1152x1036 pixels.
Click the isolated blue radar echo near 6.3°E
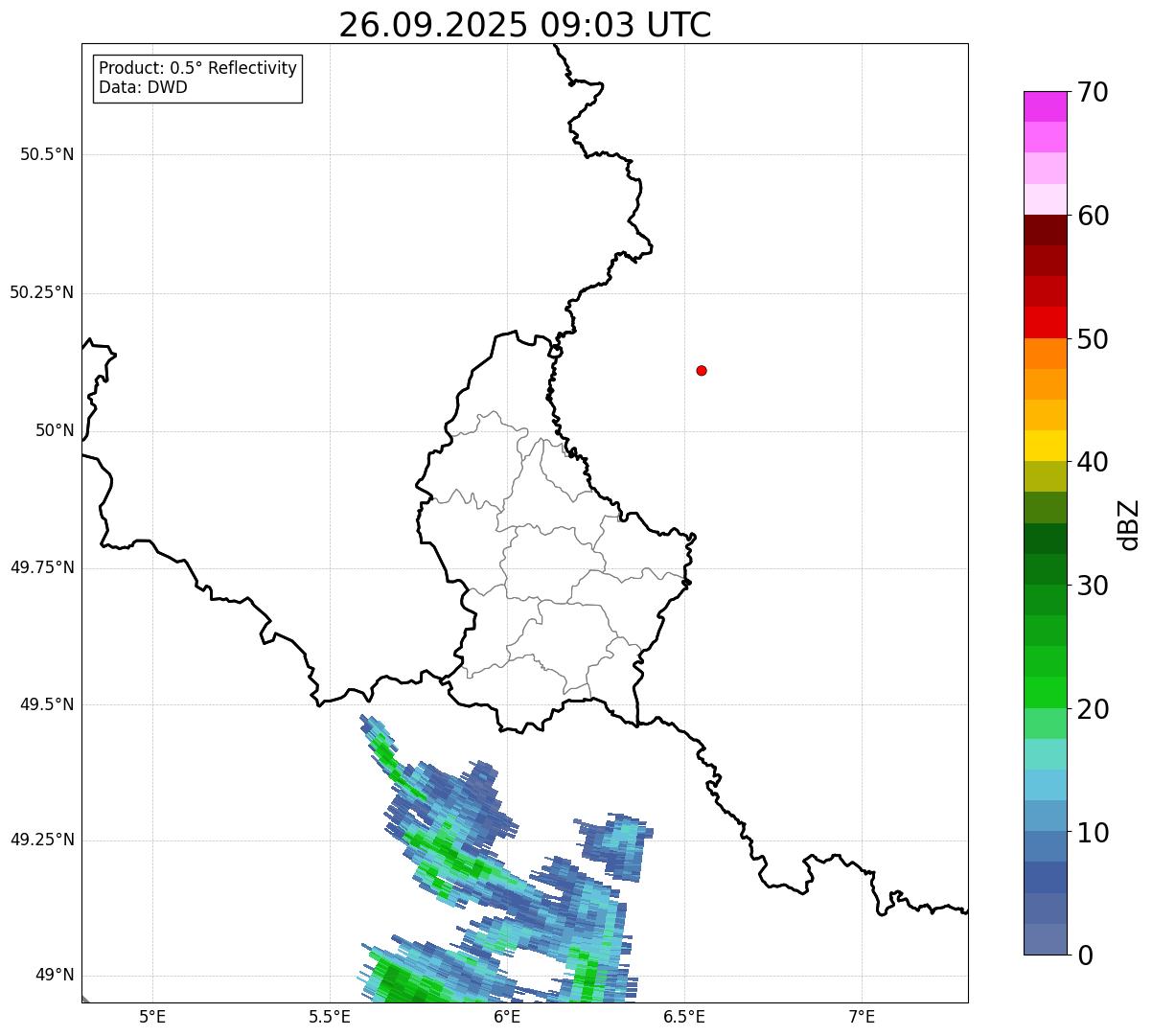615,847
